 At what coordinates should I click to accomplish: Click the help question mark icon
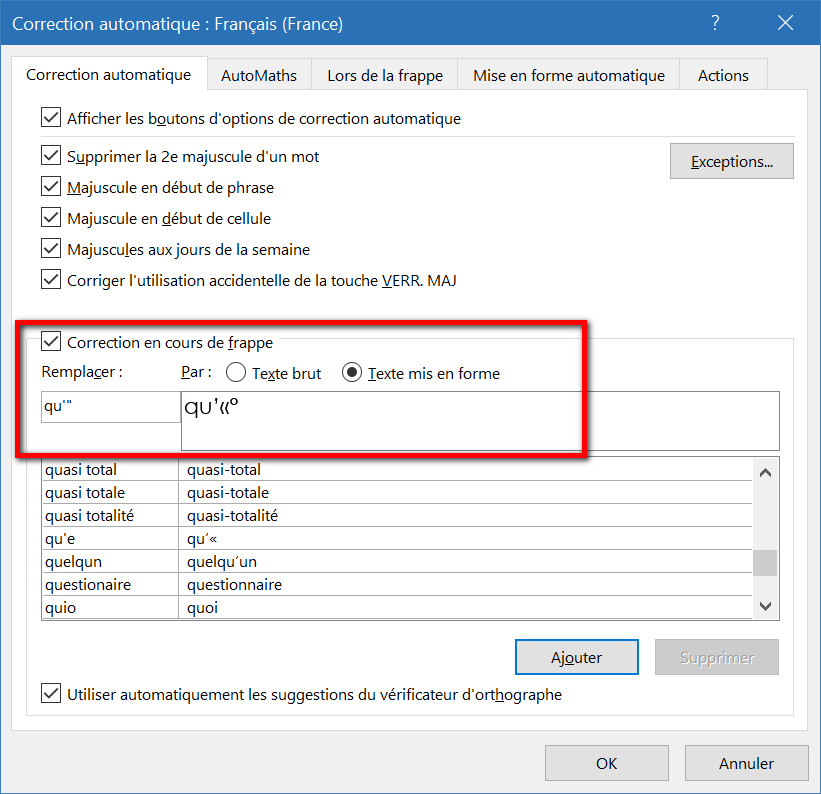(715, 23)
